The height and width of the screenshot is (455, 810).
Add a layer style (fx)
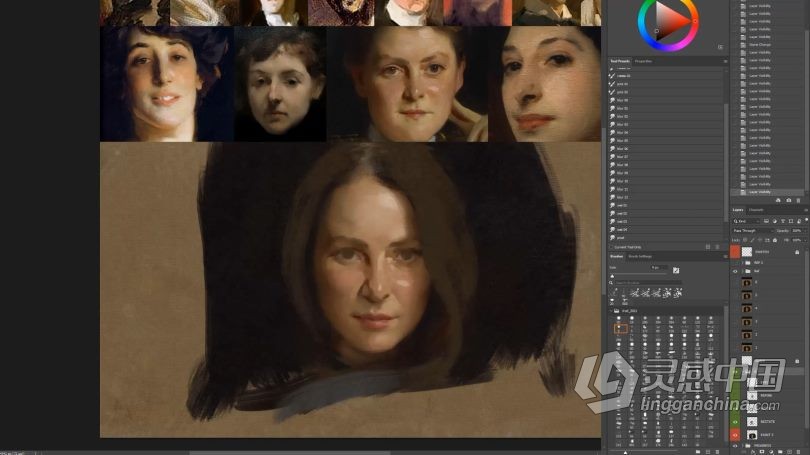(753, 452)
